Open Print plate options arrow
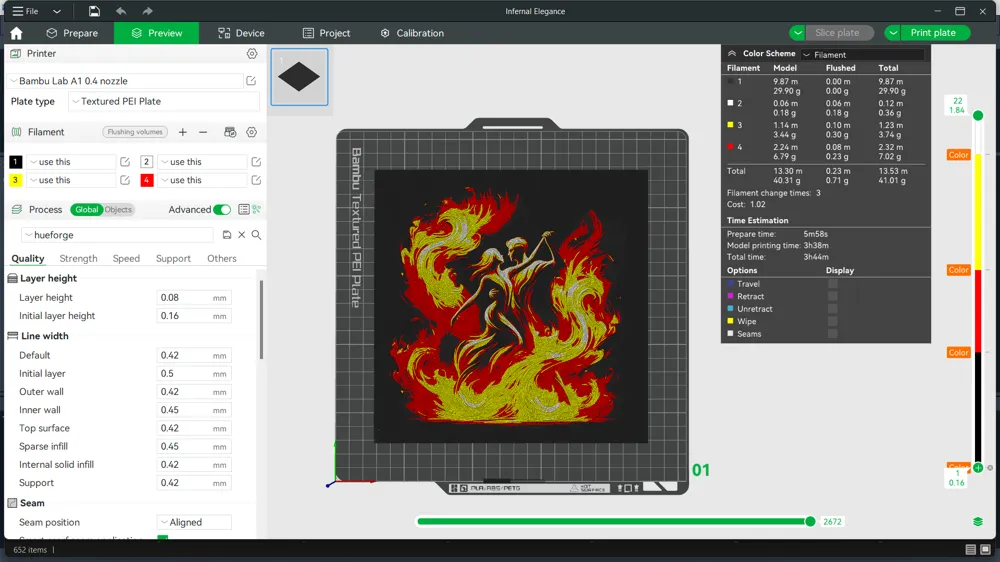 (893, 33)
